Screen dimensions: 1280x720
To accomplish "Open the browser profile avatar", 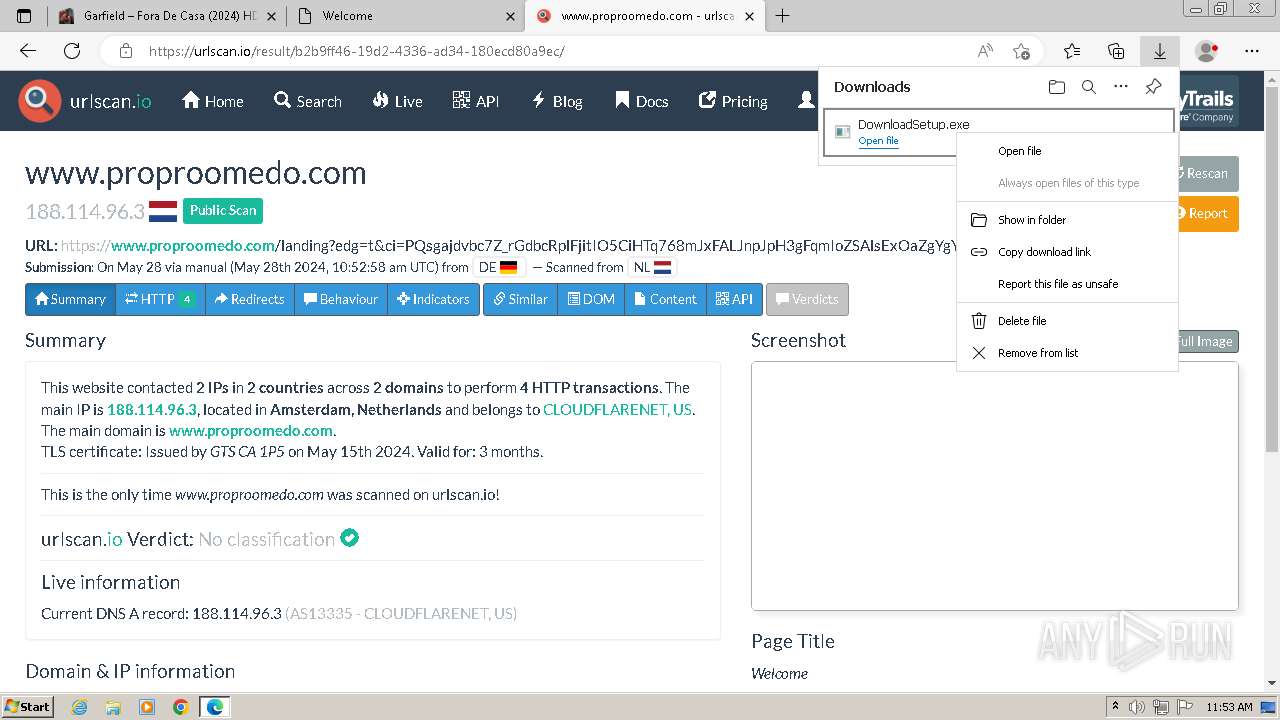I will click(x=1207, y=51).
